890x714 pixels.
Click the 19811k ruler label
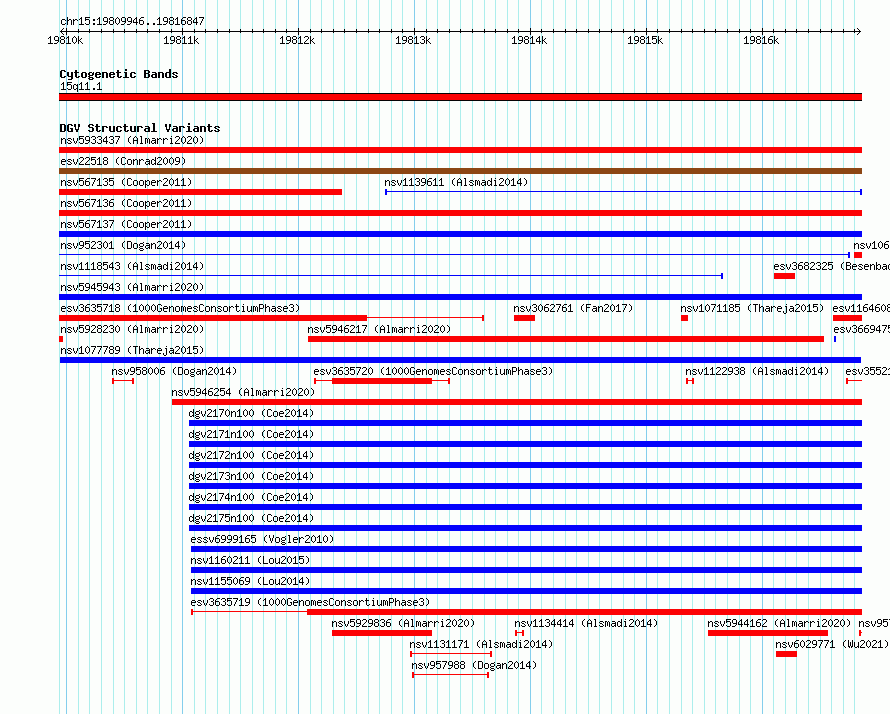[181, 40]
